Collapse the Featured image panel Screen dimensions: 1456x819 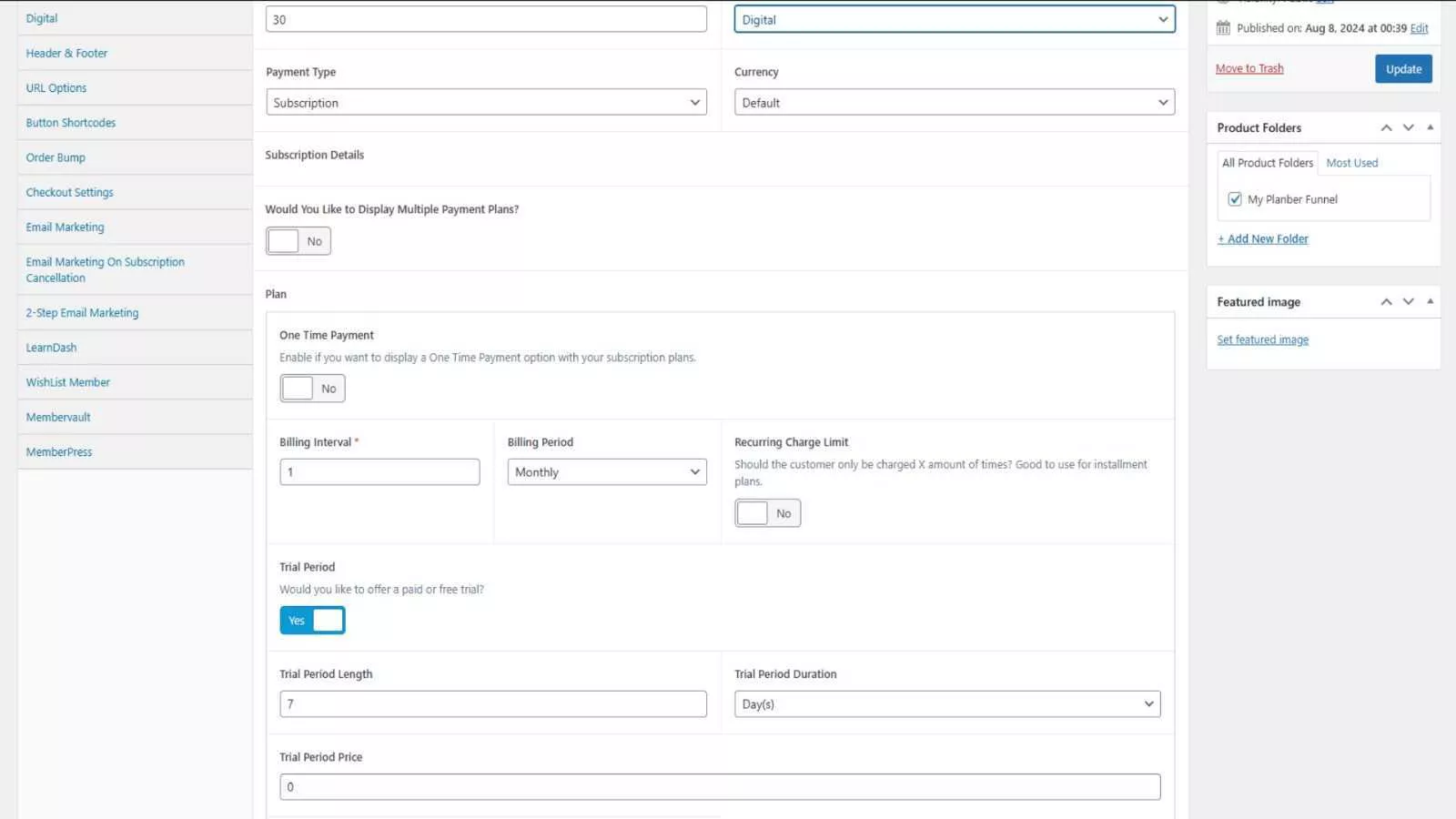pyautogui.click(x=1430, y=302)
